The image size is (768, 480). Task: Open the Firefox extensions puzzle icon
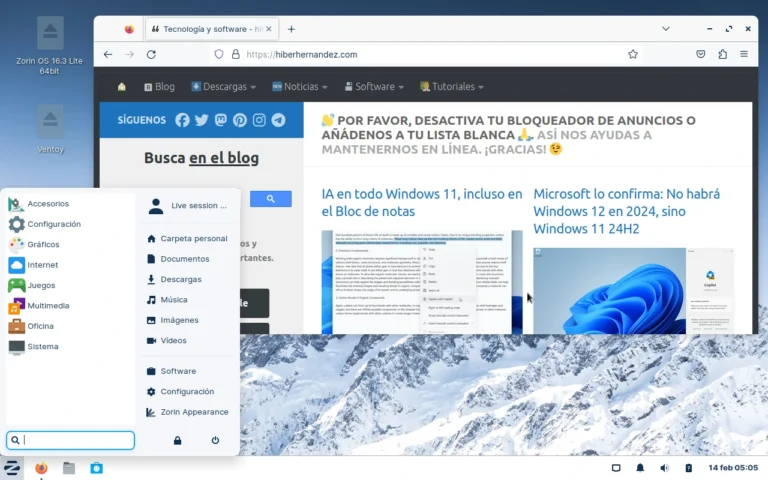722,54
